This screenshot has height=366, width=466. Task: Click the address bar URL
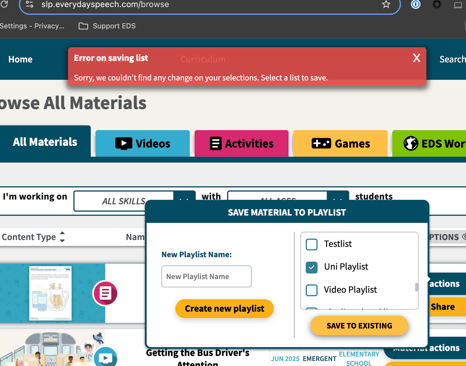click(x=105, y=4)
